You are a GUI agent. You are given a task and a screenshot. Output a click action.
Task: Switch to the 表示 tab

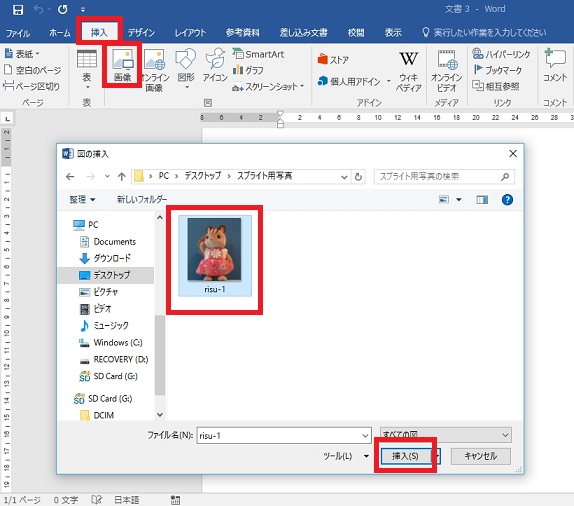(x=393, y=33)
